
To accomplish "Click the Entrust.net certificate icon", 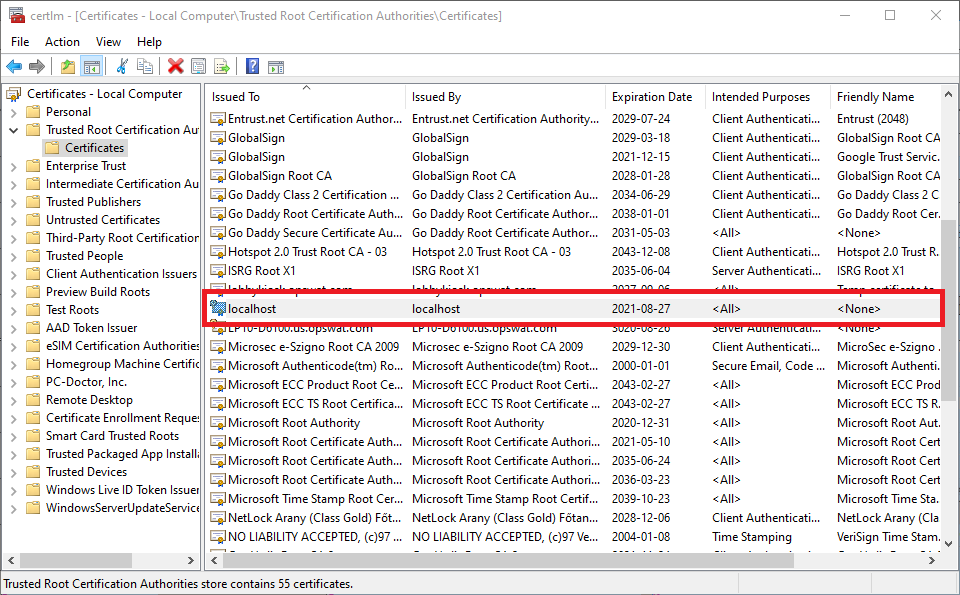I will point(217,119).
